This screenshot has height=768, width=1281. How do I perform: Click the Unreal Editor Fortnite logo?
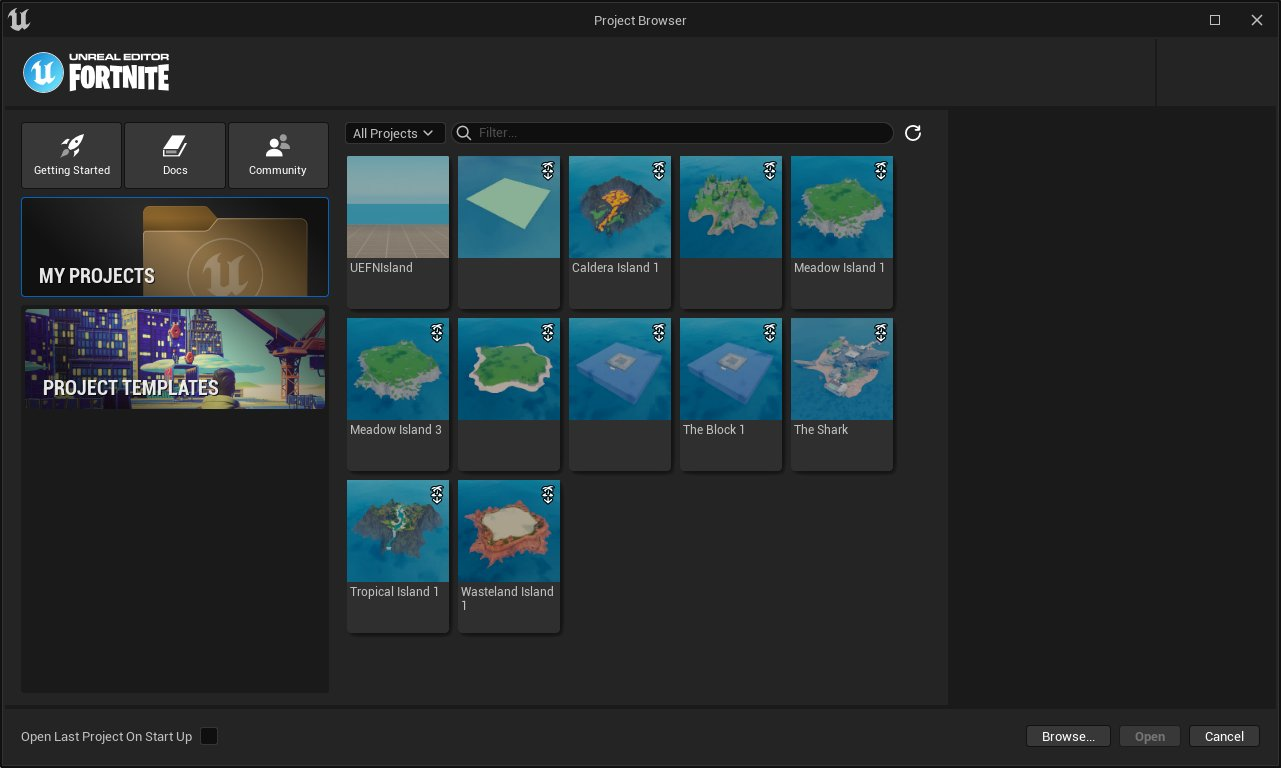pyautogui.click(x=97, y=72)
